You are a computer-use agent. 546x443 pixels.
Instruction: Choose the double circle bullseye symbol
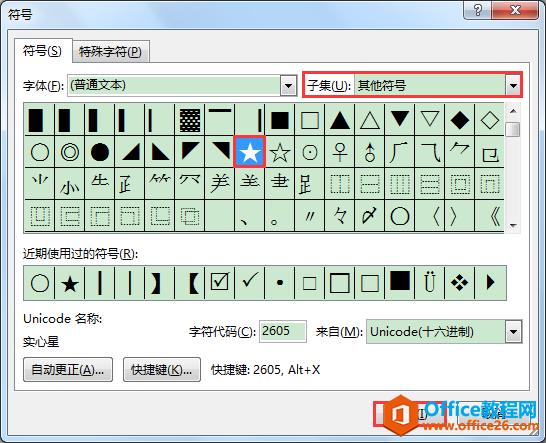tap(70, 152)
